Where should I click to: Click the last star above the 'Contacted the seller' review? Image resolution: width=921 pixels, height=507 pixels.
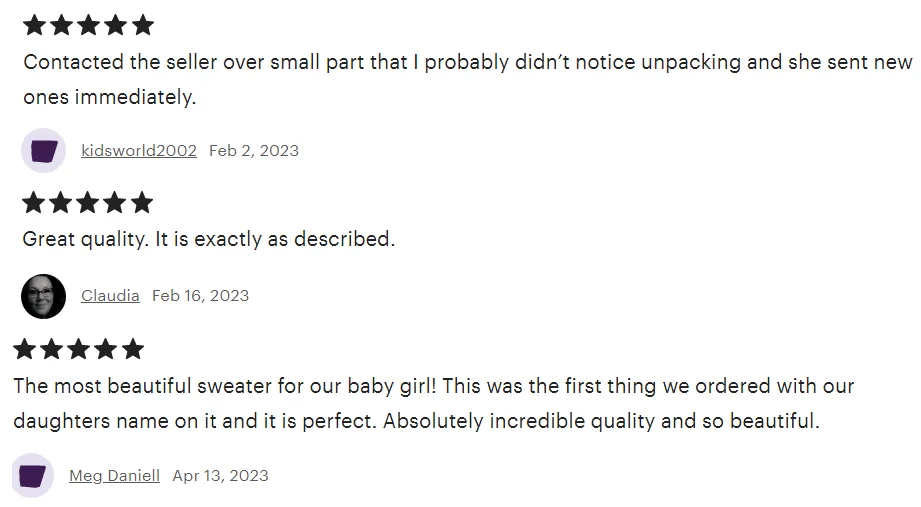143,25
